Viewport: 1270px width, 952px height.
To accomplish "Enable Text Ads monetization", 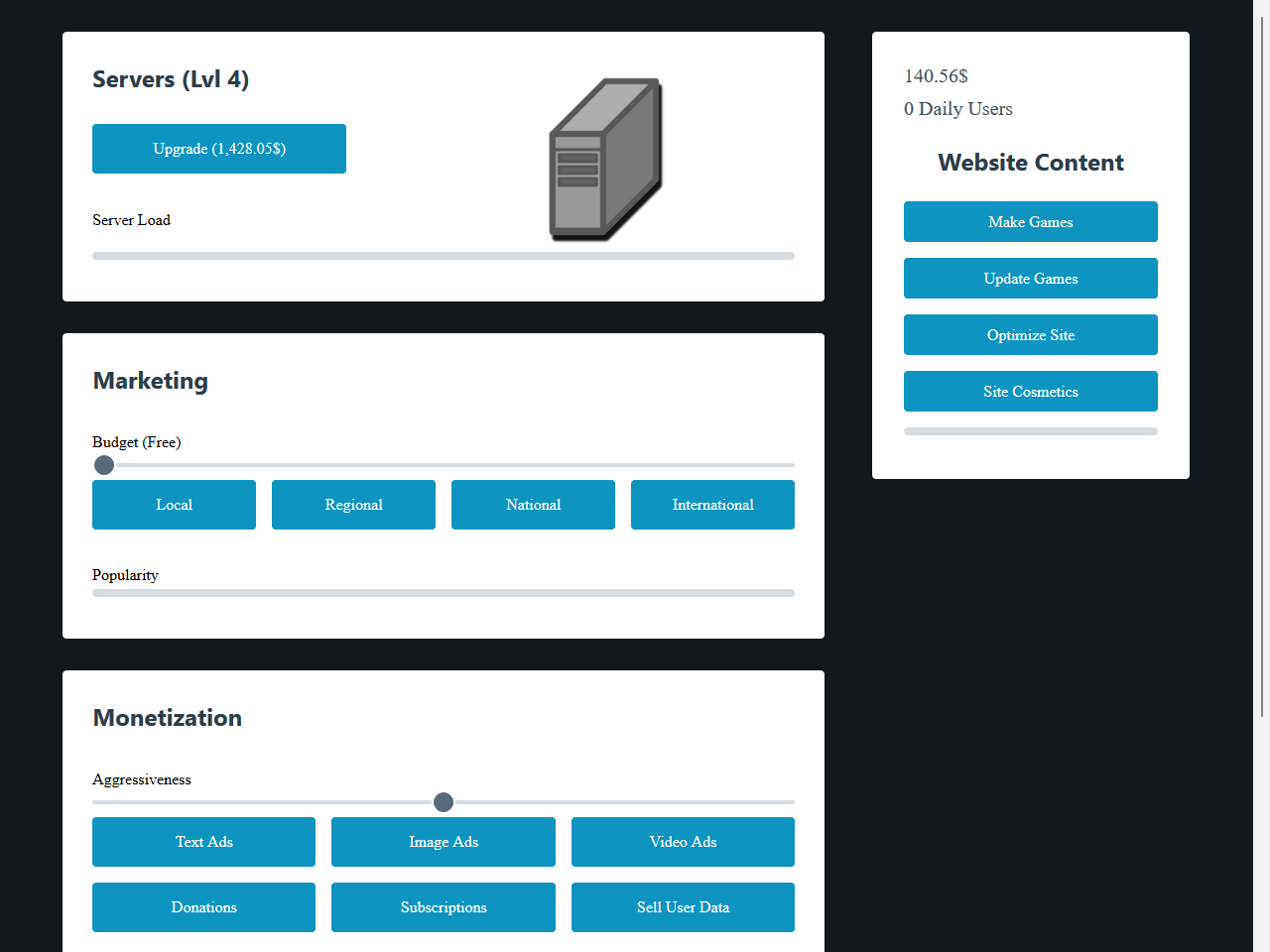I will (x=203, y=842).
